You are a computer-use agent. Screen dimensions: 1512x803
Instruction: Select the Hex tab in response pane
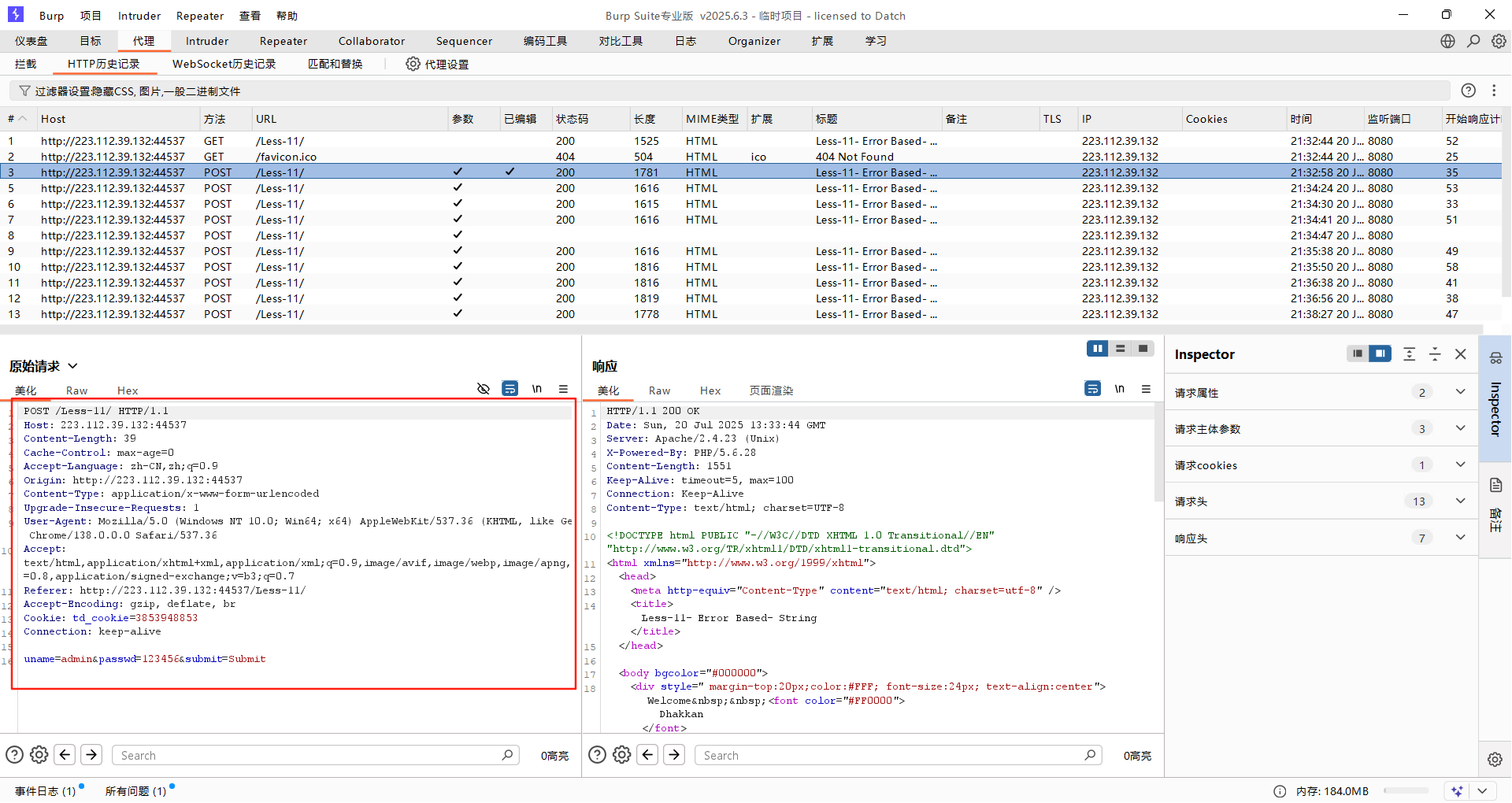click(x=710, y=390)
